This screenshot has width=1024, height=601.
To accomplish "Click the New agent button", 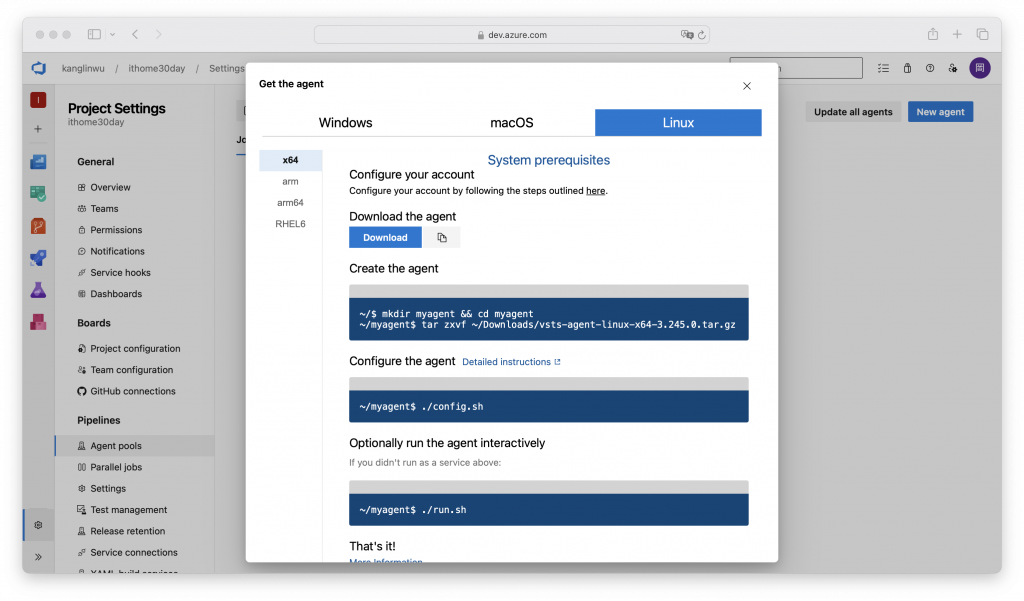I will (x=940, y=112).
